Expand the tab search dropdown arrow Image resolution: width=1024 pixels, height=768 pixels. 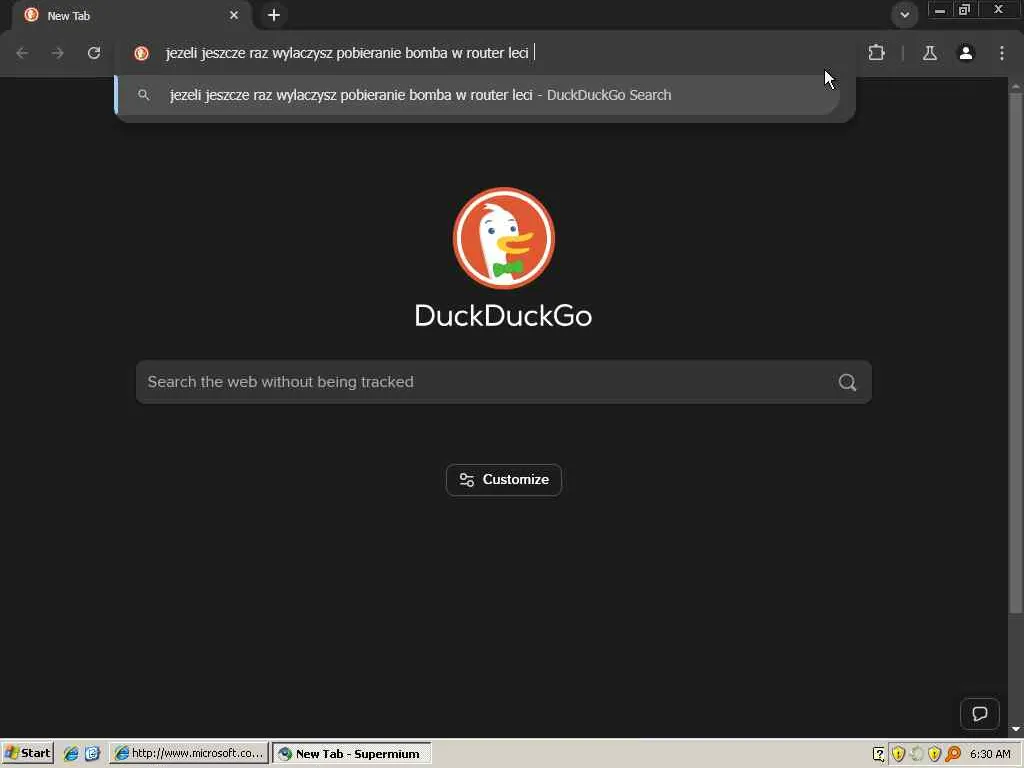coord(904,14)
